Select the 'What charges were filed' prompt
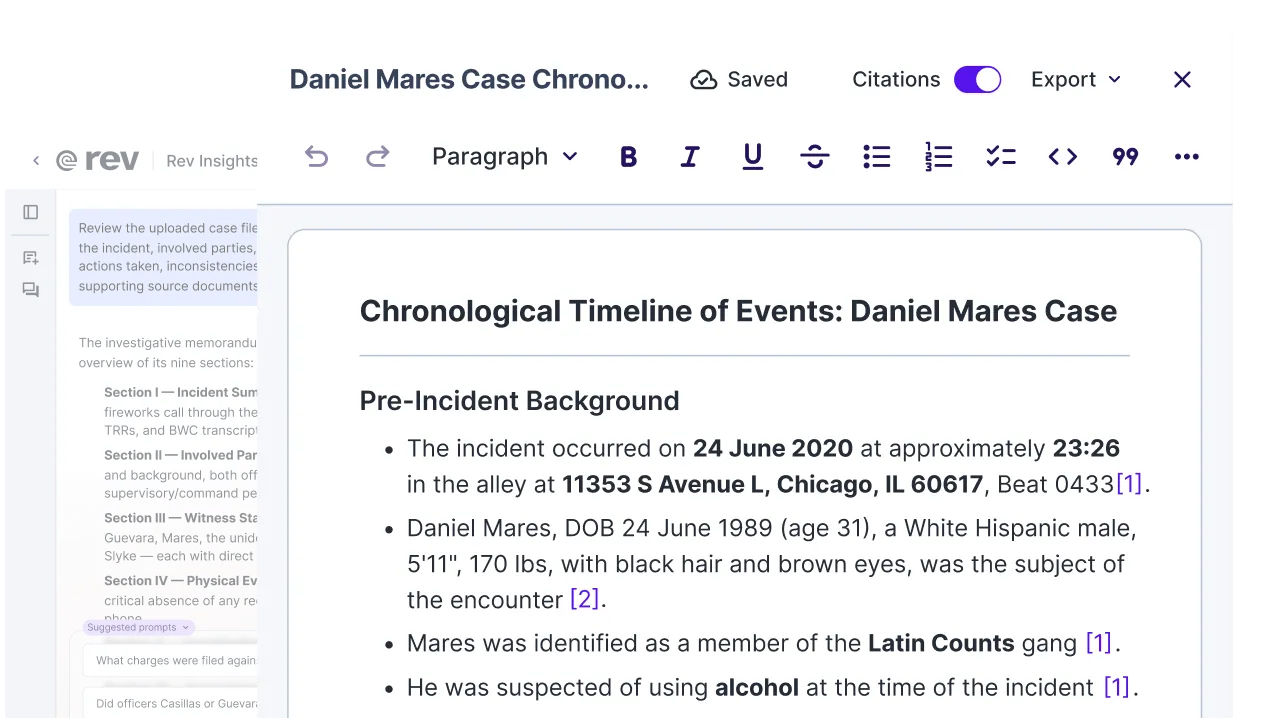The image size is (1277, 718). [170, 660]
